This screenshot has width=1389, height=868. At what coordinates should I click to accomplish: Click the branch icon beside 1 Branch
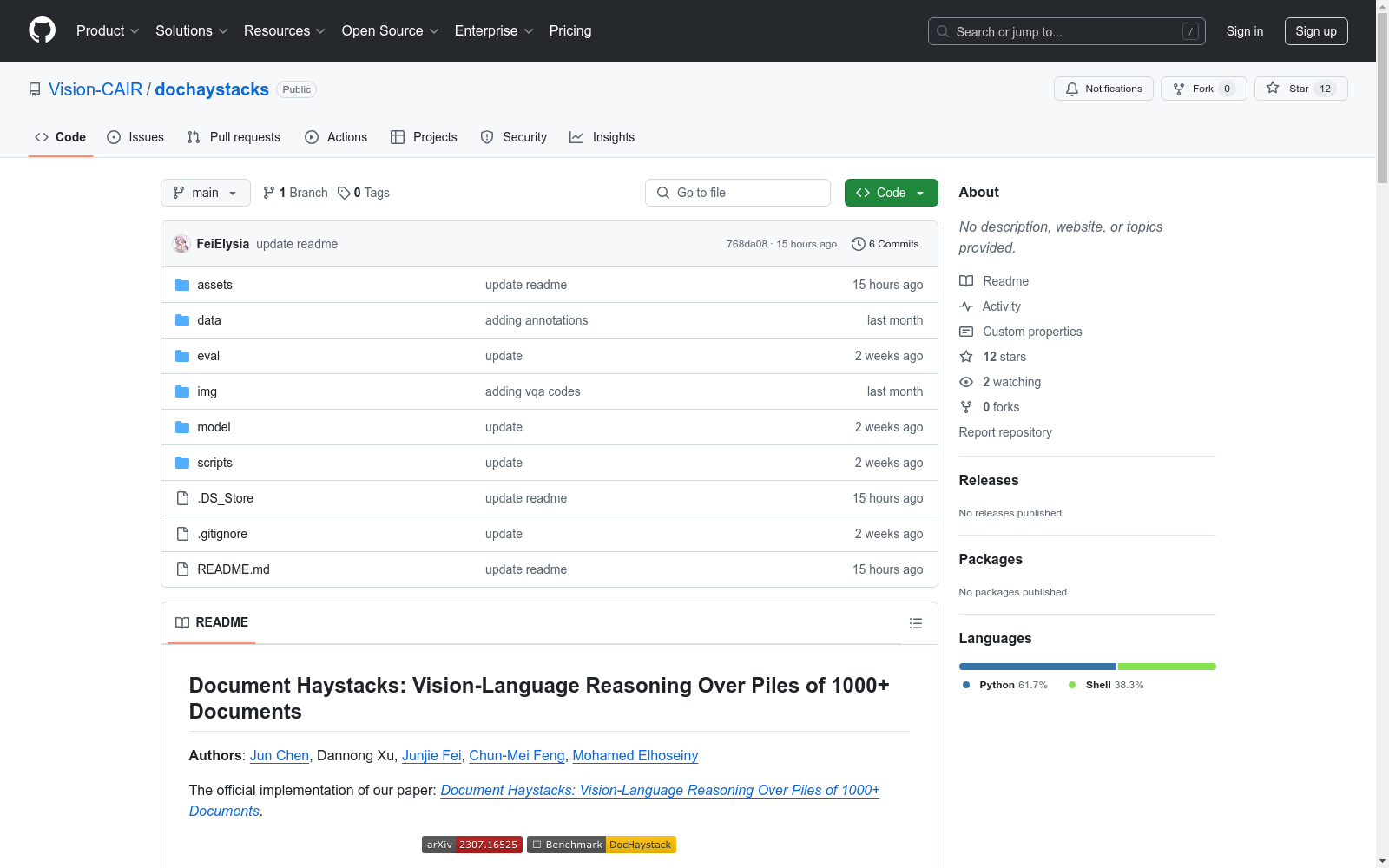(x=269, y=193)
